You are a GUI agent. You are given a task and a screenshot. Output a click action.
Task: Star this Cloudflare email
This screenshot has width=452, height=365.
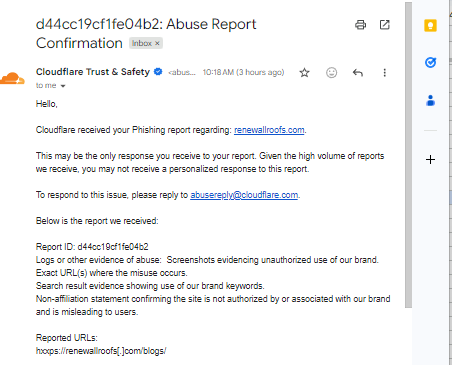[304, 73]
